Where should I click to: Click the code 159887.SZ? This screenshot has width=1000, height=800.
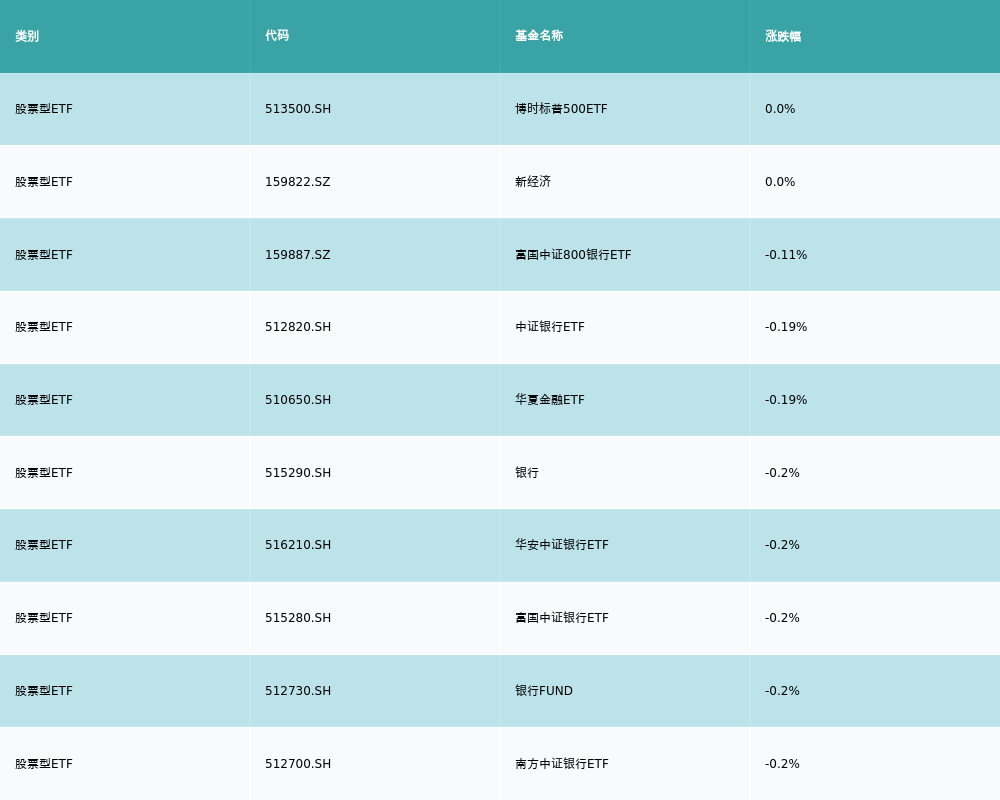(x=297, y=255)
